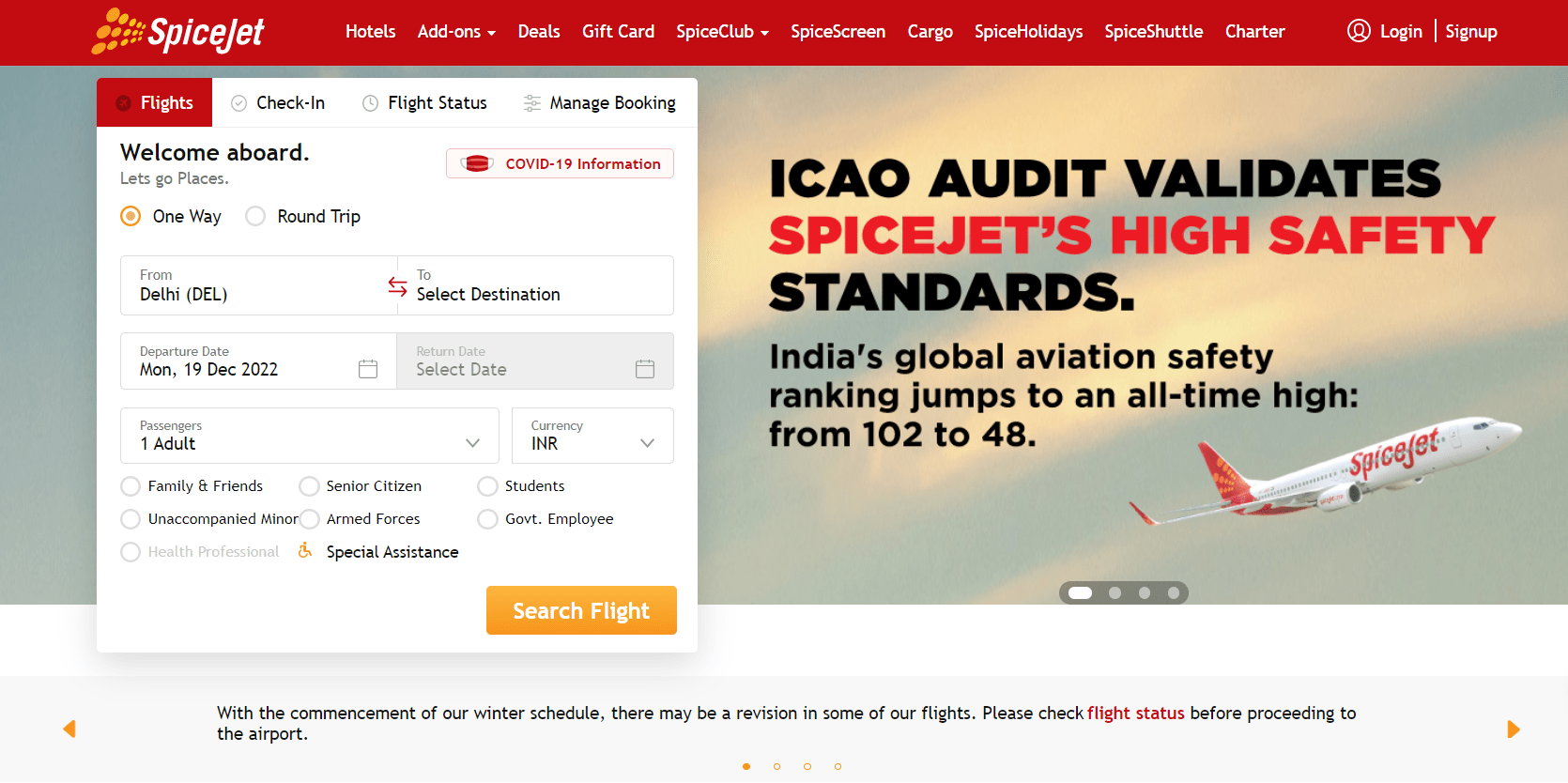Swap From and To cities icon
Screen dimensions: 1568x783
397,285
